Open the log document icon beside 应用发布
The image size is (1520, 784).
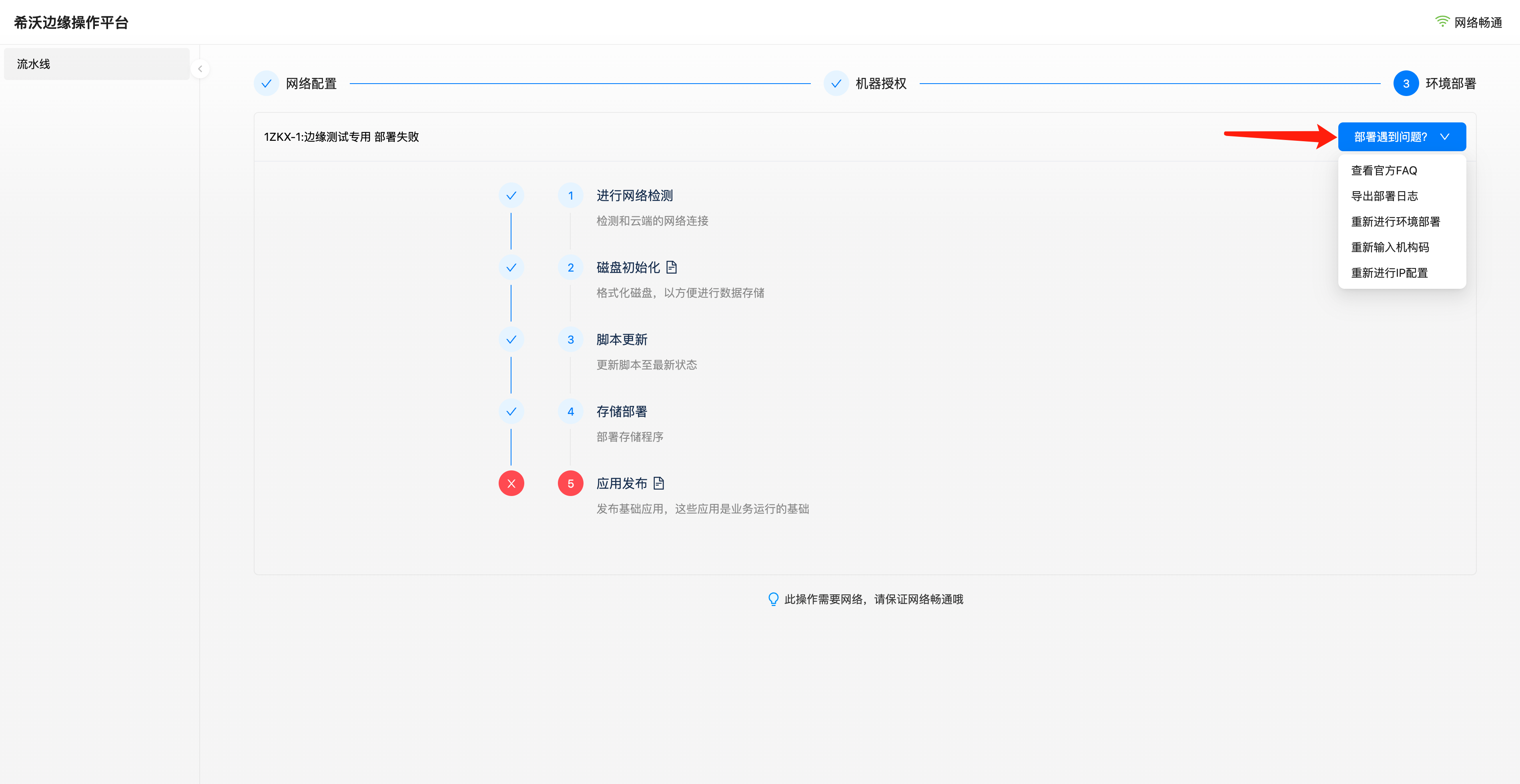click(x=659, y=483)
